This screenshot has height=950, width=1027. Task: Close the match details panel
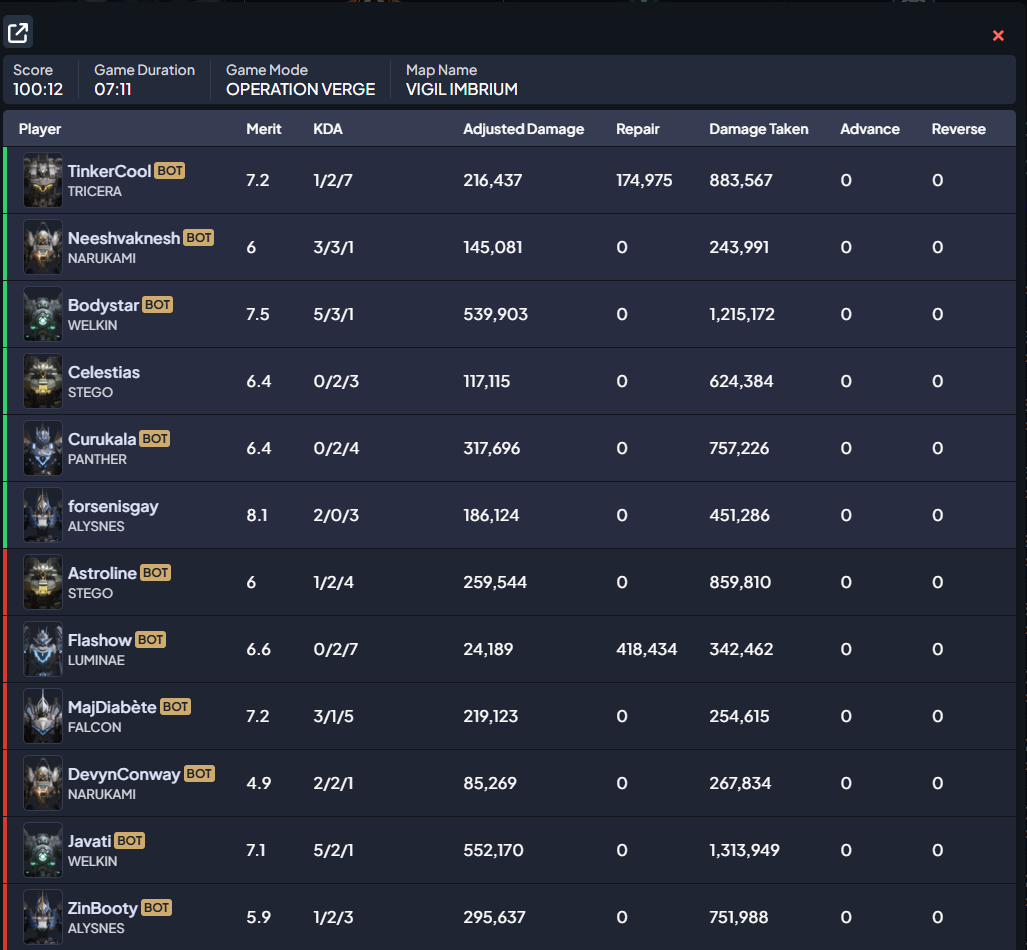[998, 35]
